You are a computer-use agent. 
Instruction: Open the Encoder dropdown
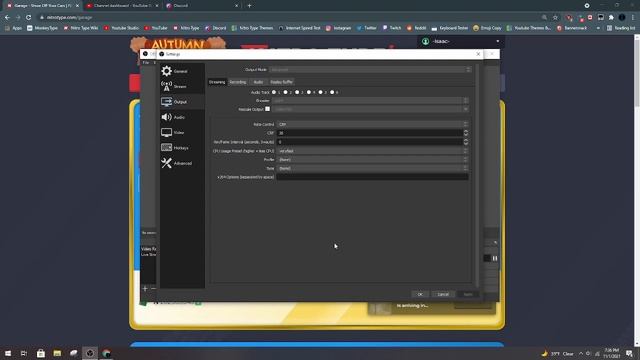(370, 100)
